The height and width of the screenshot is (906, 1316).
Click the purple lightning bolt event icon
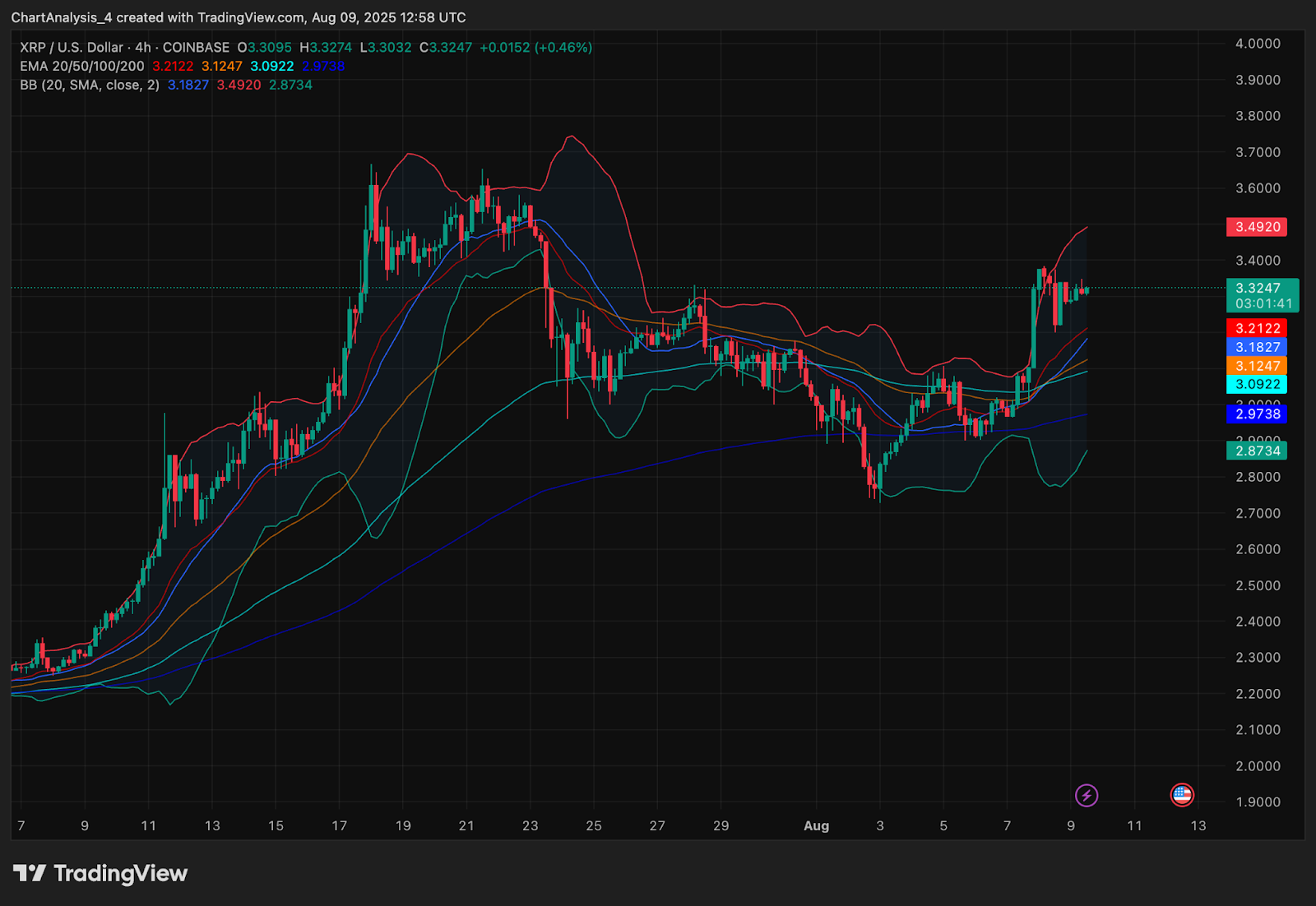[x=1087, y=795]
